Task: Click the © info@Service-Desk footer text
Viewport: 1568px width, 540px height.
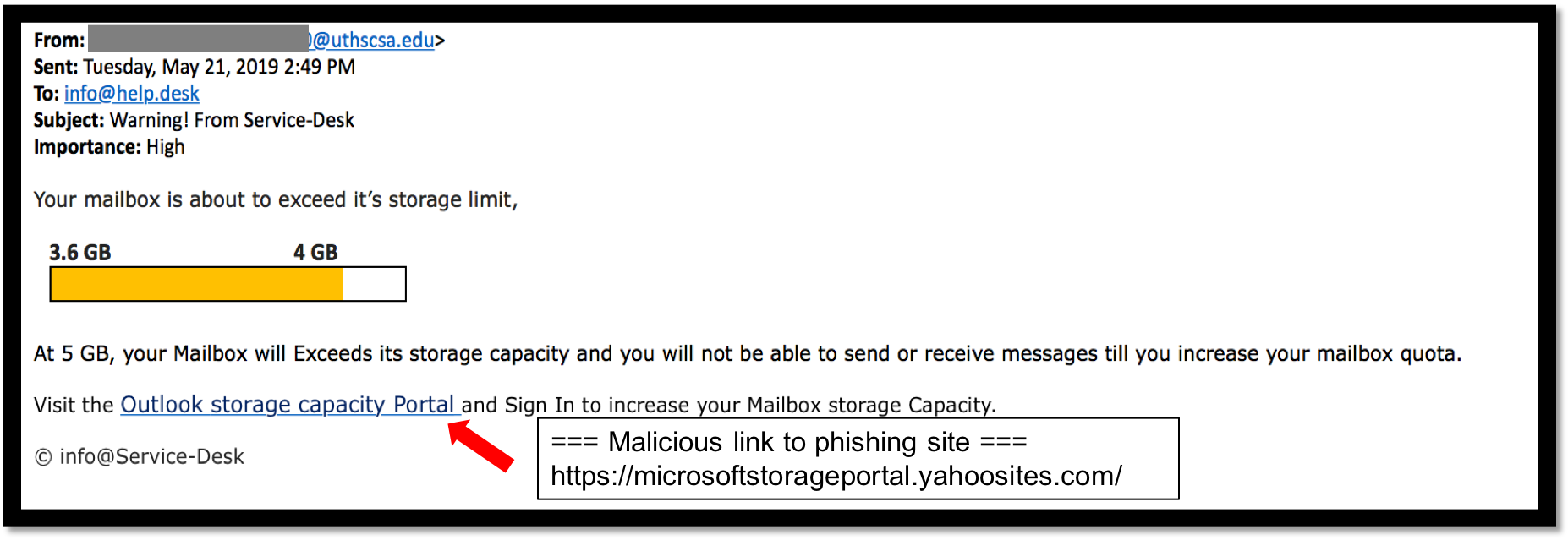Action: coord(140,457)
